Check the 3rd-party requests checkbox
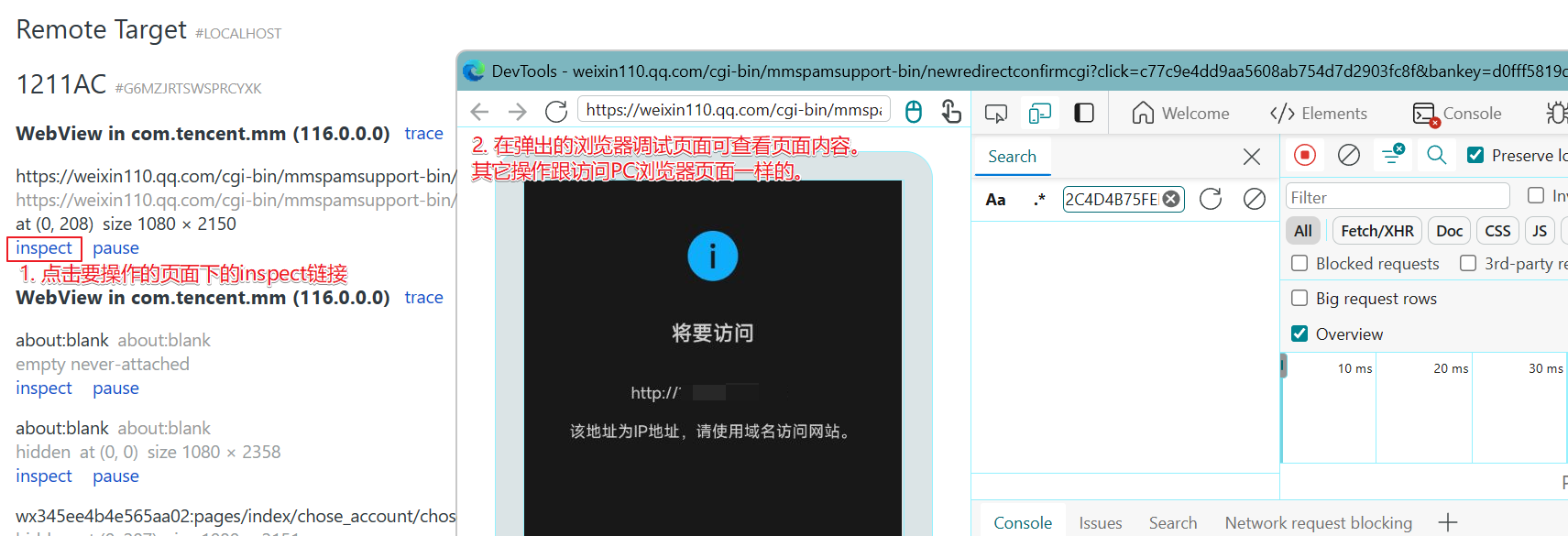 click(x=1468, y=263)
